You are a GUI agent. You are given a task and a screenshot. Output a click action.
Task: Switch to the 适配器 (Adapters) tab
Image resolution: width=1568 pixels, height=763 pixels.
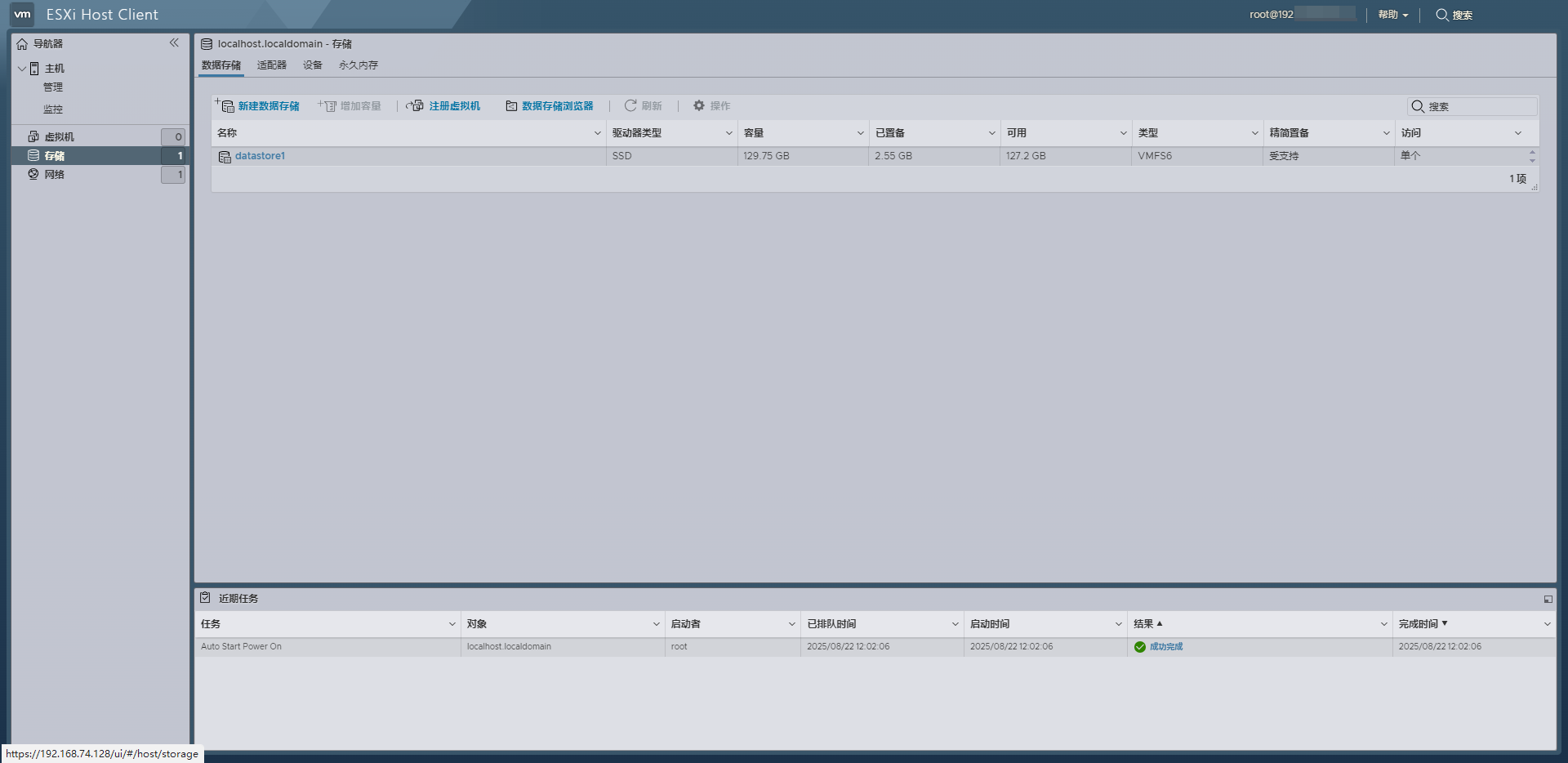pyautogui.click(x=271, y=65)
